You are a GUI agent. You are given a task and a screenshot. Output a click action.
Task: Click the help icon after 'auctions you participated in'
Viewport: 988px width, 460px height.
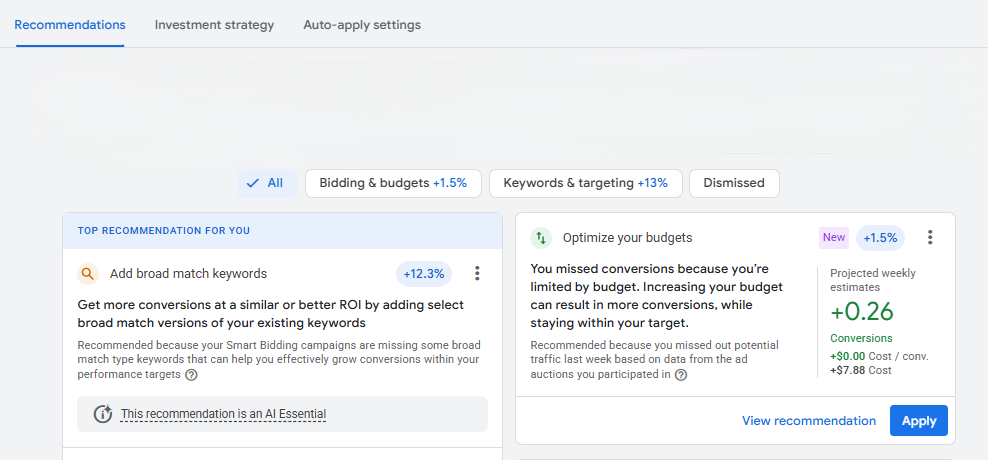(x=681, y=375)
